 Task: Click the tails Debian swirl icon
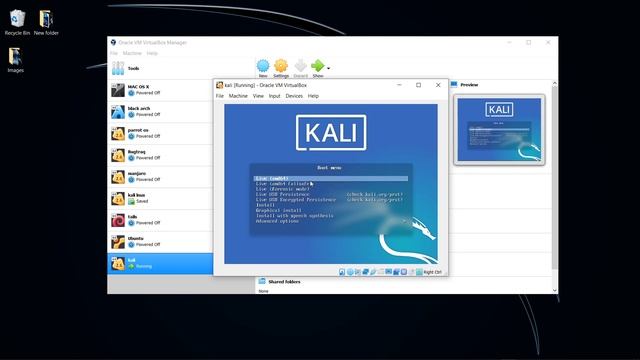(x=118, y=220)
